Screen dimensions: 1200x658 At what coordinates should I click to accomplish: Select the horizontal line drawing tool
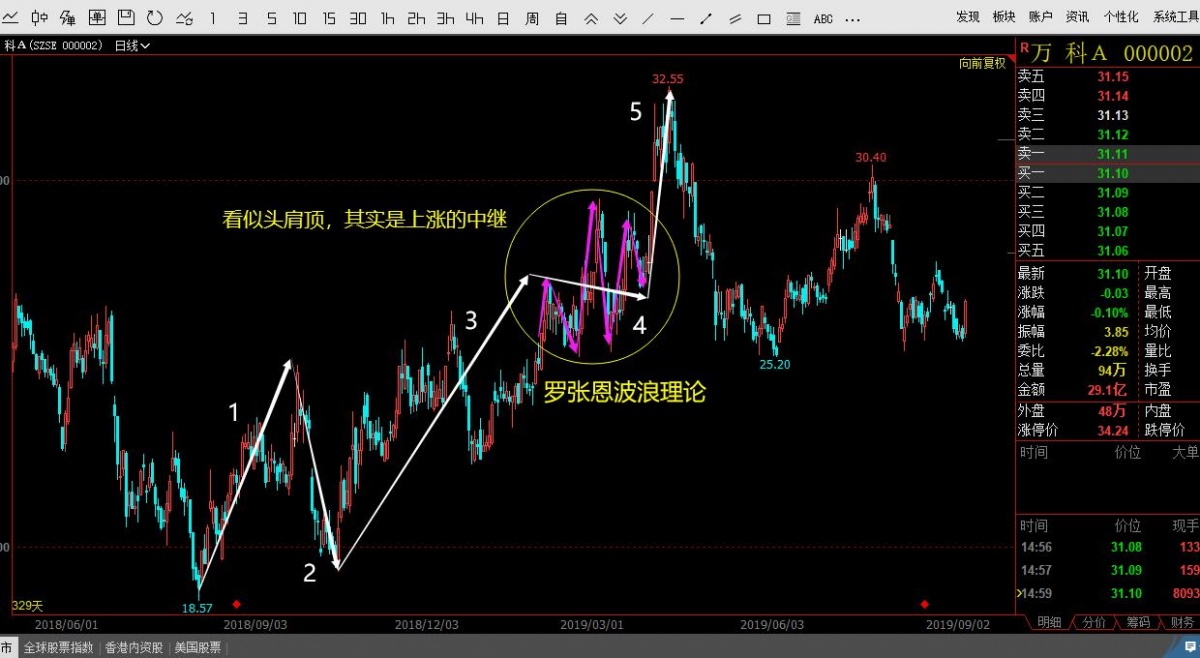(677, 18)
